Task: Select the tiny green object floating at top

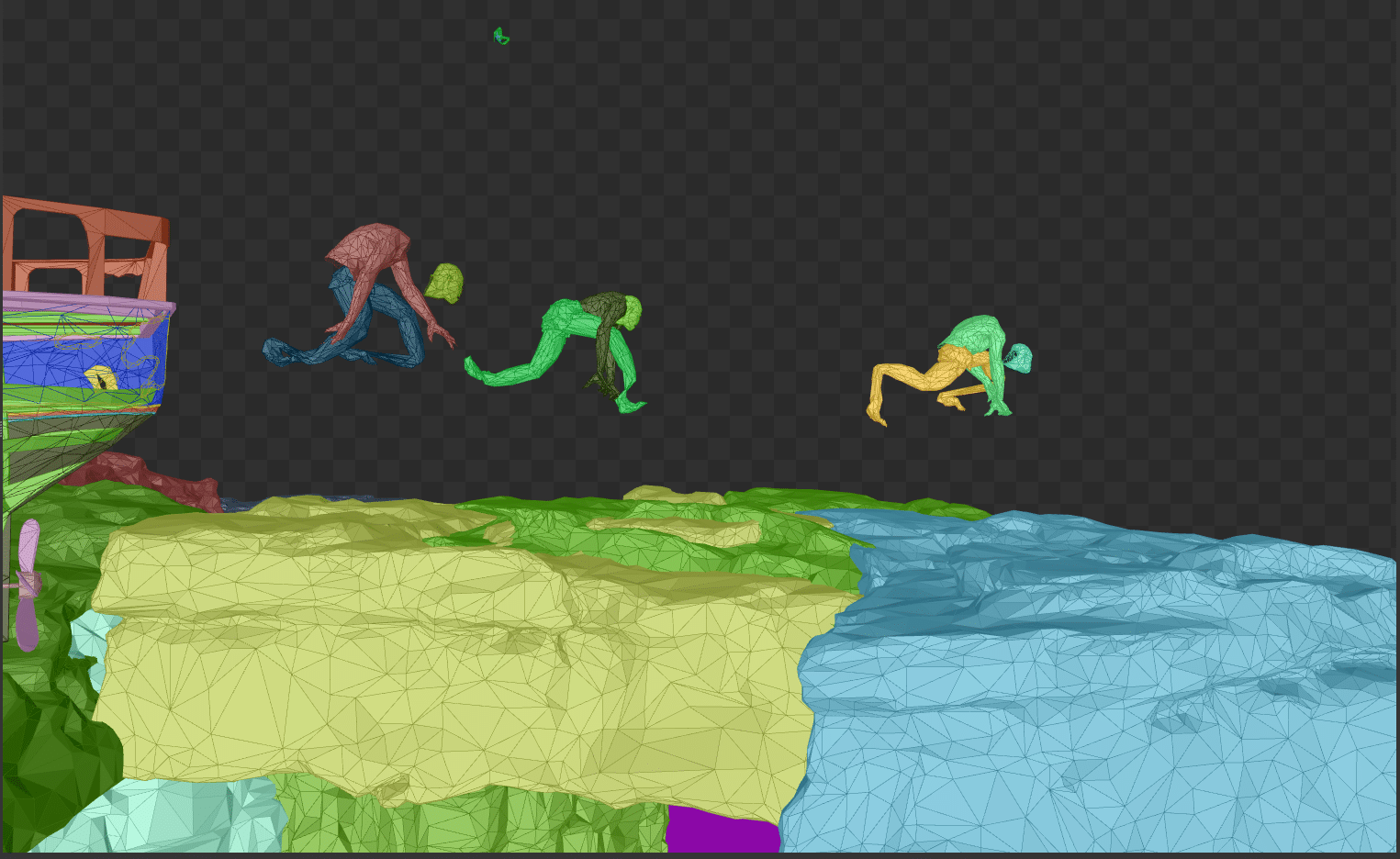Action: (x=501, y=37)
